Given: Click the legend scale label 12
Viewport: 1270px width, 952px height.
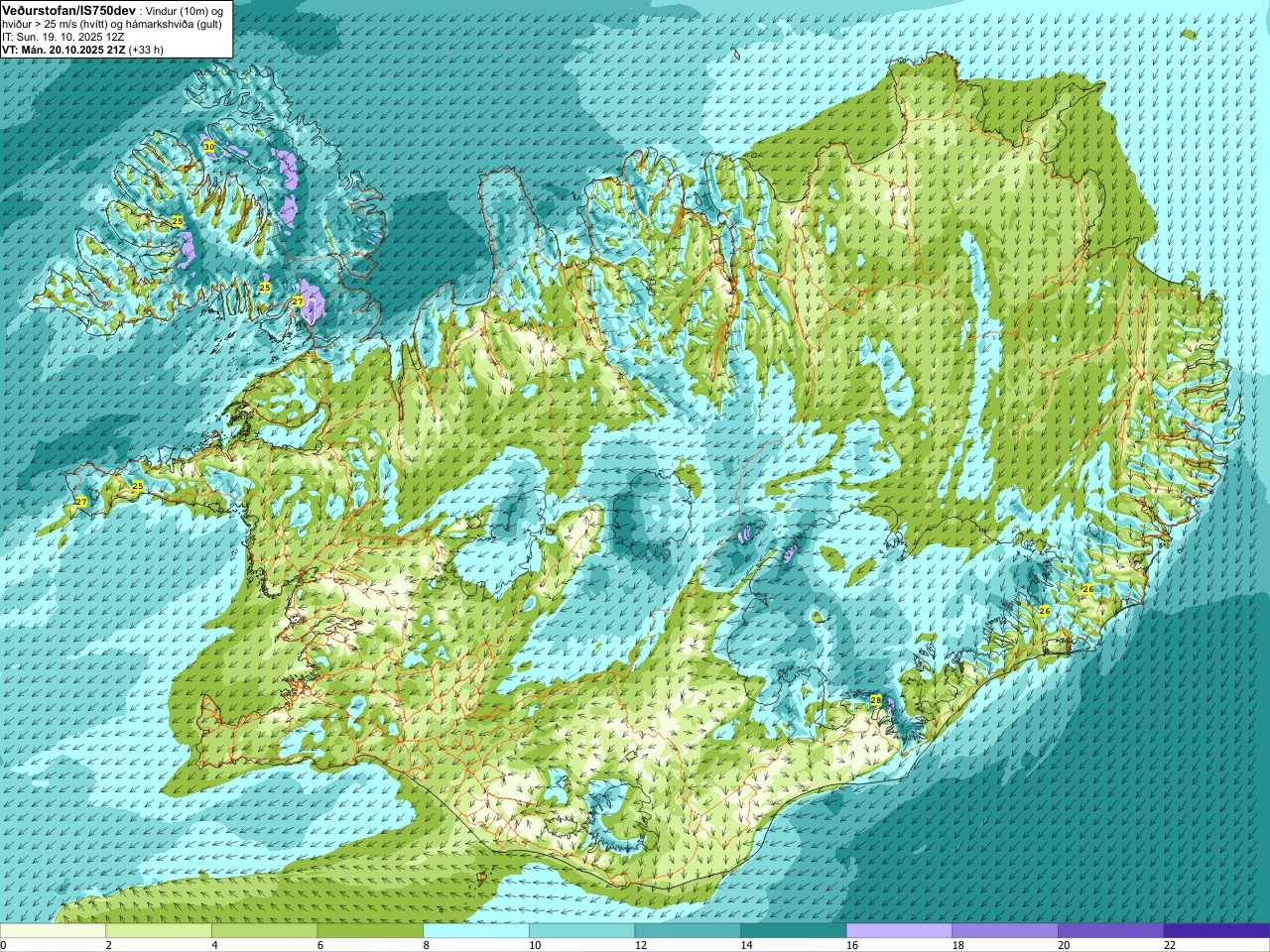Looking at the screenshot, I should tap(640, 945).
